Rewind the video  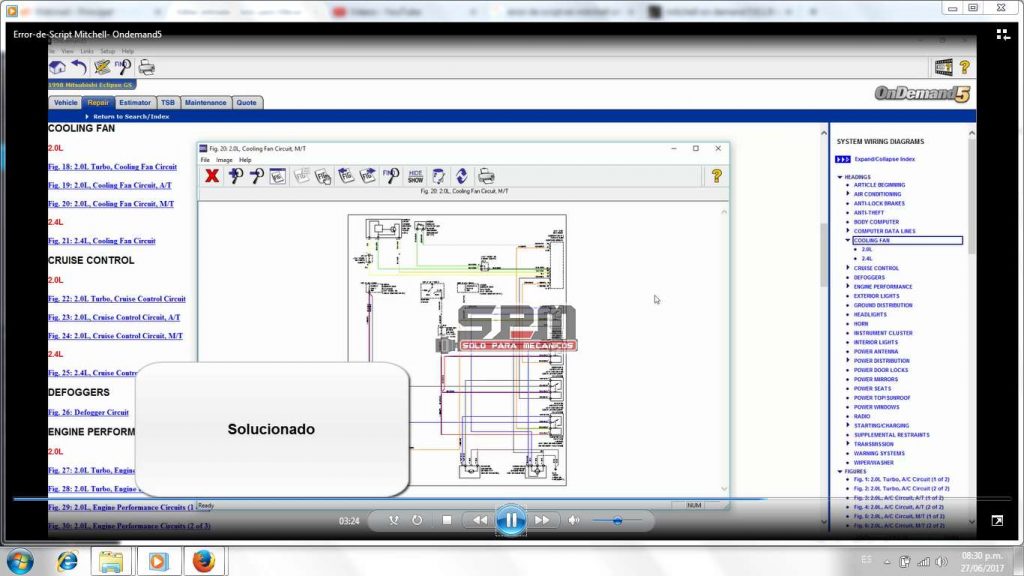coord(480,520)
